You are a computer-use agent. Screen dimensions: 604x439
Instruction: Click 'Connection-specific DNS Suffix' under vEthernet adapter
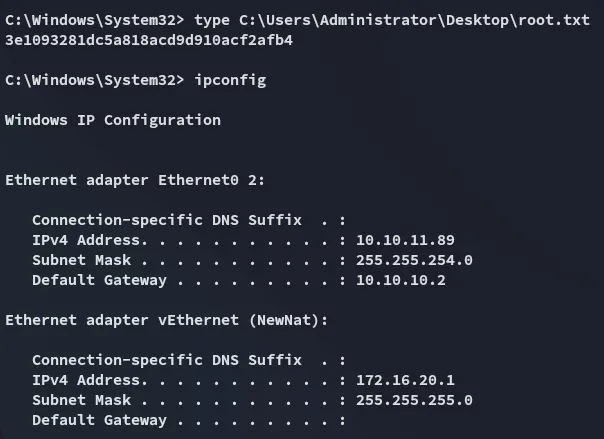click(167, 360)
